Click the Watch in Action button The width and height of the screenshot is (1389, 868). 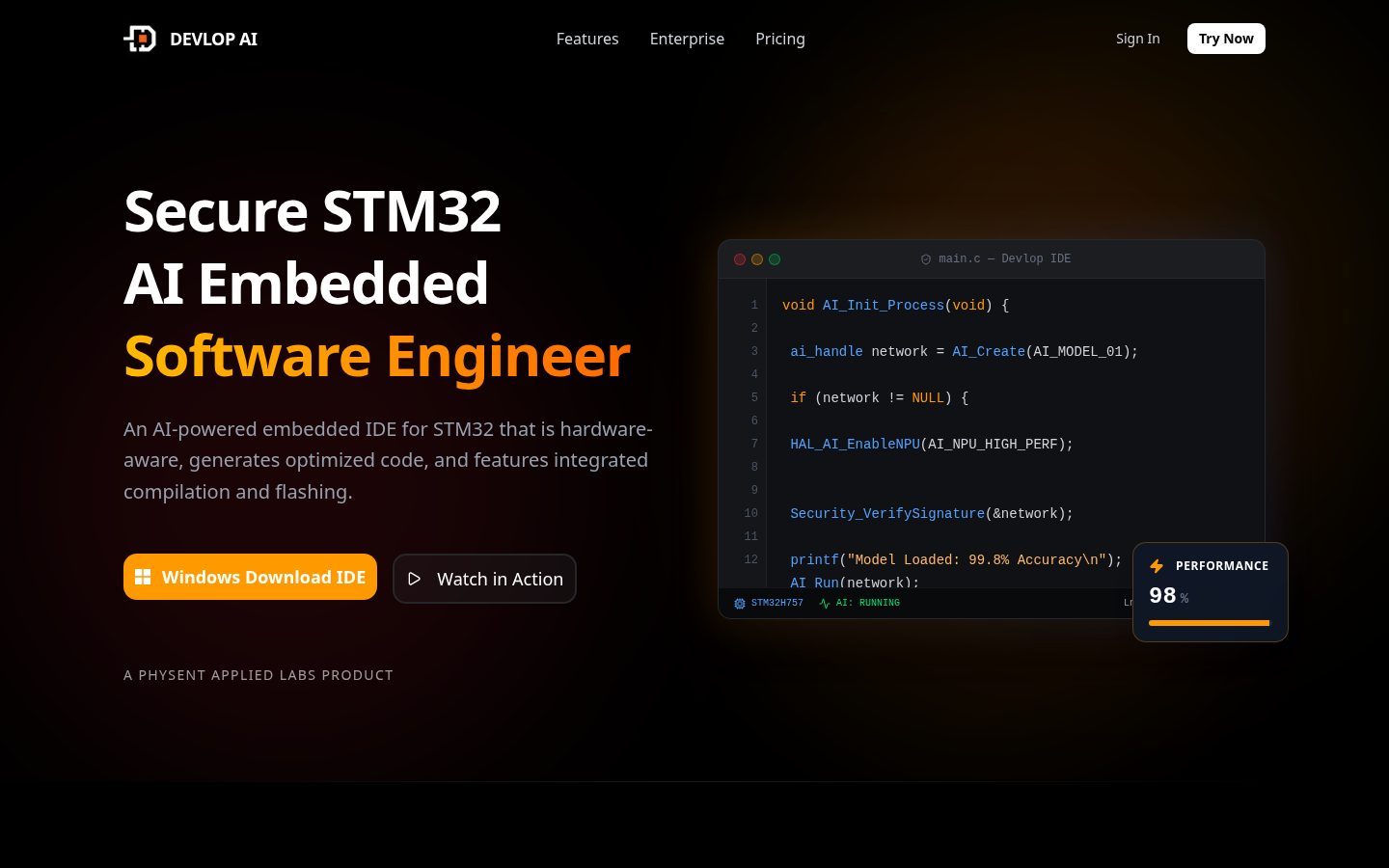point(484,579)
